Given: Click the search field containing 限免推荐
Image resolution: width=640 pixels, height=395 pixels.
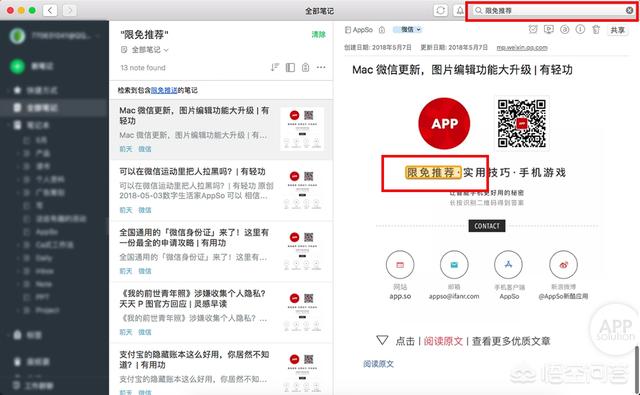Looking at the screenshot, I should (x=553, y=11).
